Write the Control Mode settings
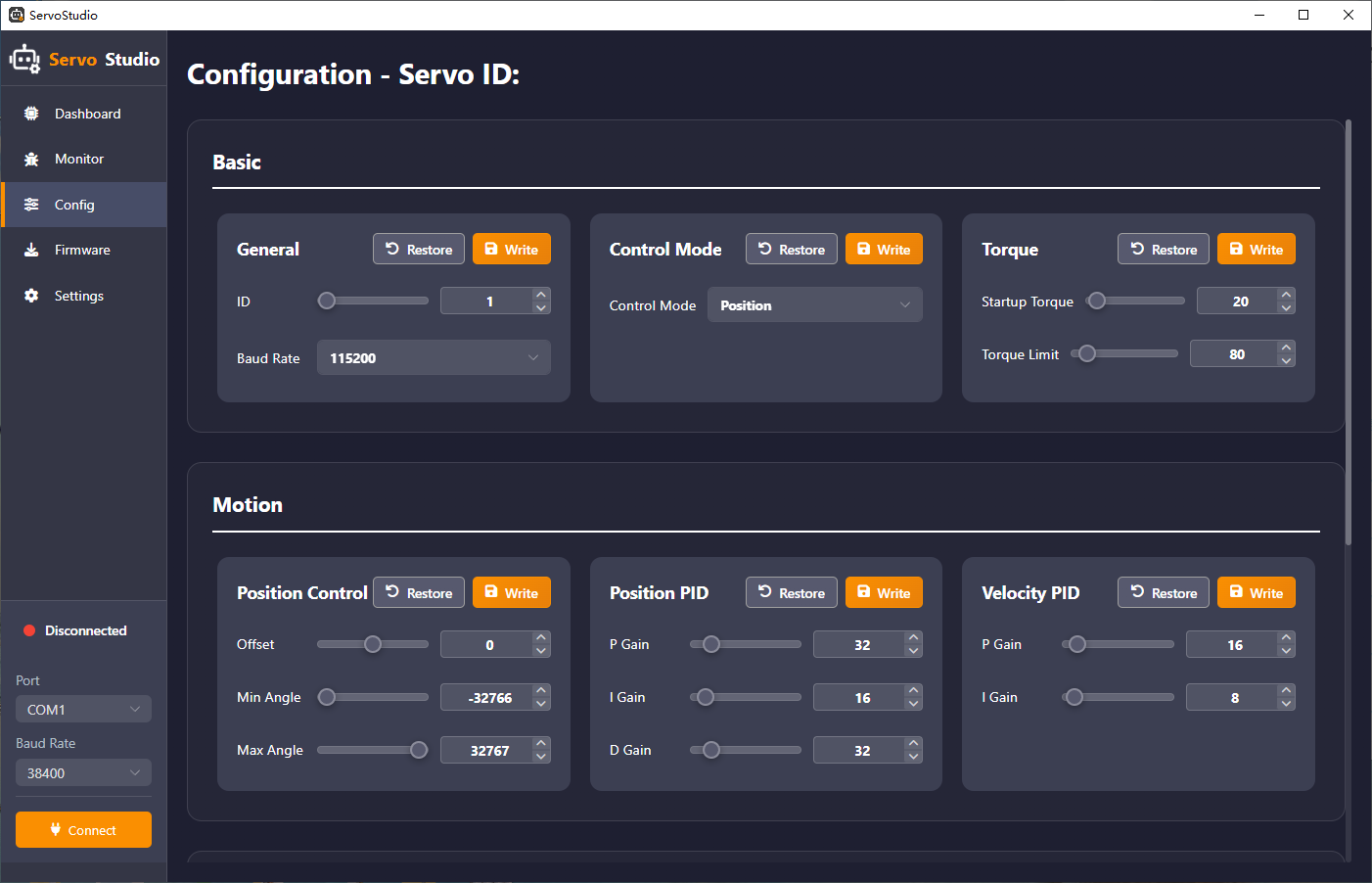Viewport: 1372px width, 883px height. tap(884, 249)
